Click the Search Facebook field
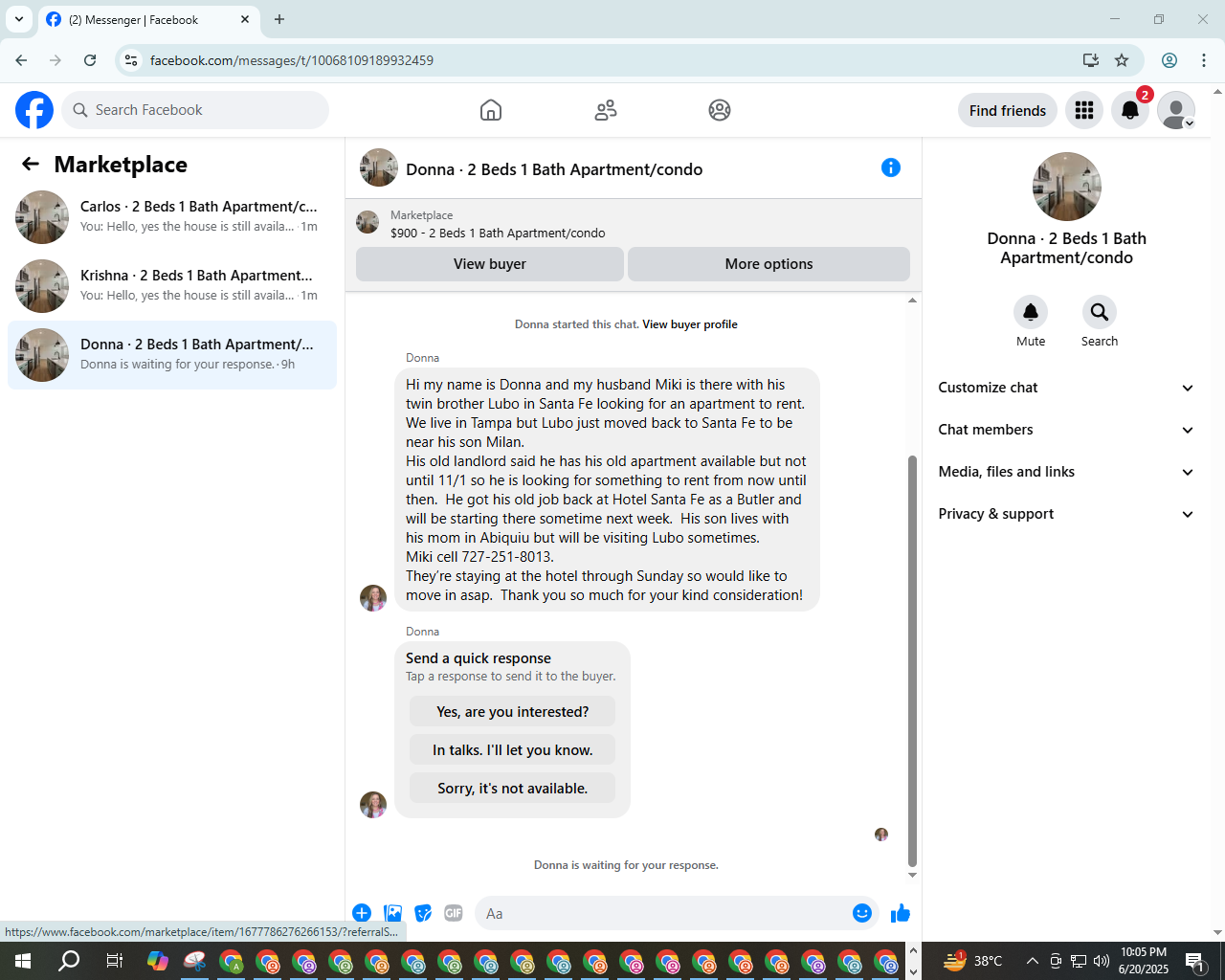 coord(195,110)
